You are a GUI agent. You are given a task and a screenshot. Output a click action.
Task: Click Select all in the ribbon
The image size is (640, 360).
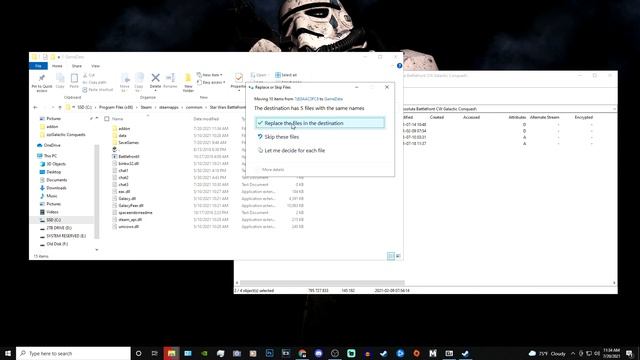point(286,75)
